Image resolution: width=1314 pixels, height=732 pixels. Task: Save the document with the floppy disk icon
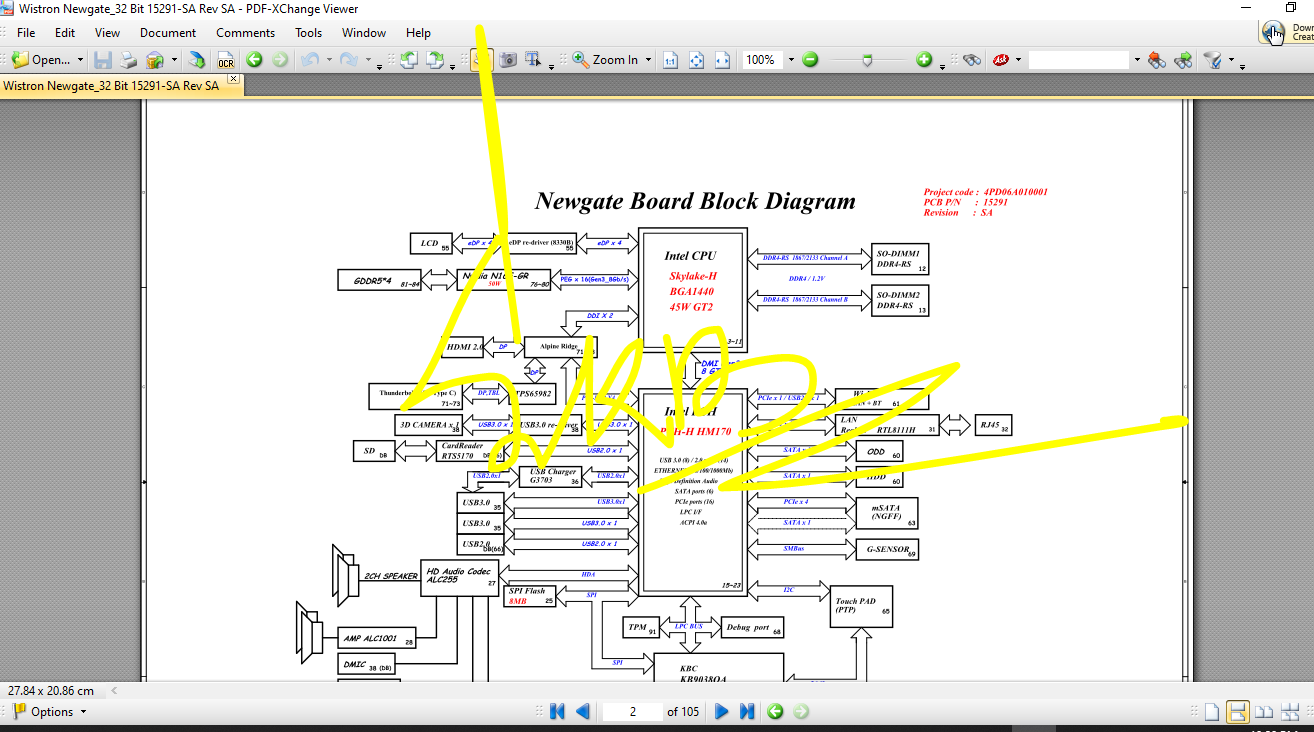[103, 60]
